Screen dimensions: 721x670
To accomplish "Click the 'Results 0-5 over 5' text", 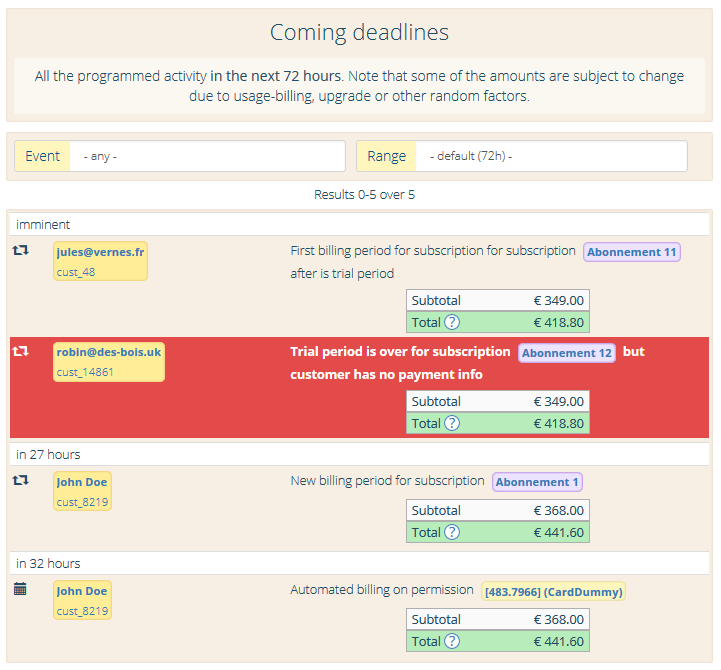I will tap(364, 195).
